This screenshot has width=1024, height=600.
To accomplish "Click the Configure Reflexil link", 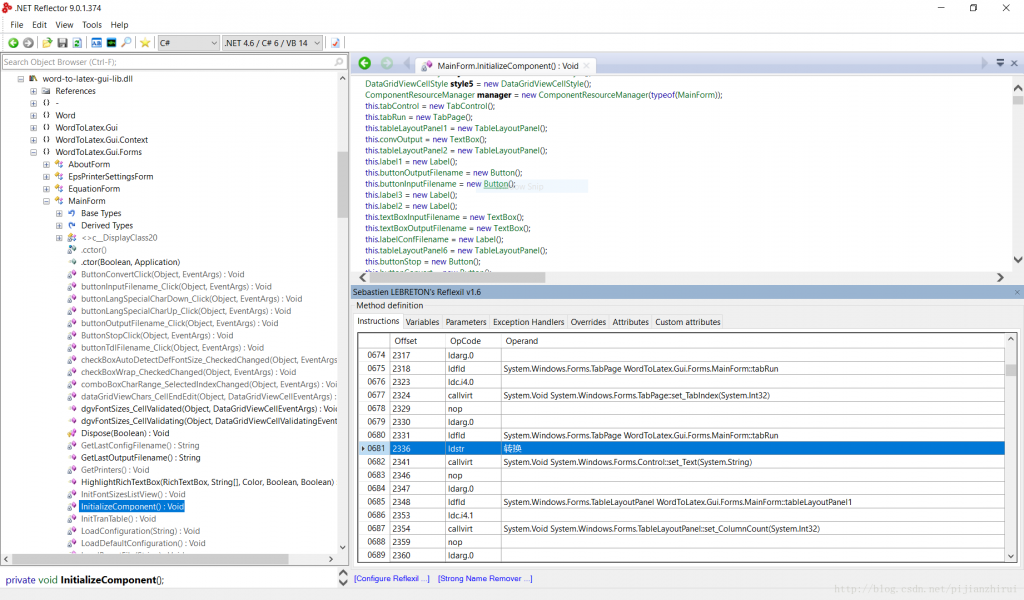I will click(392, 578).
